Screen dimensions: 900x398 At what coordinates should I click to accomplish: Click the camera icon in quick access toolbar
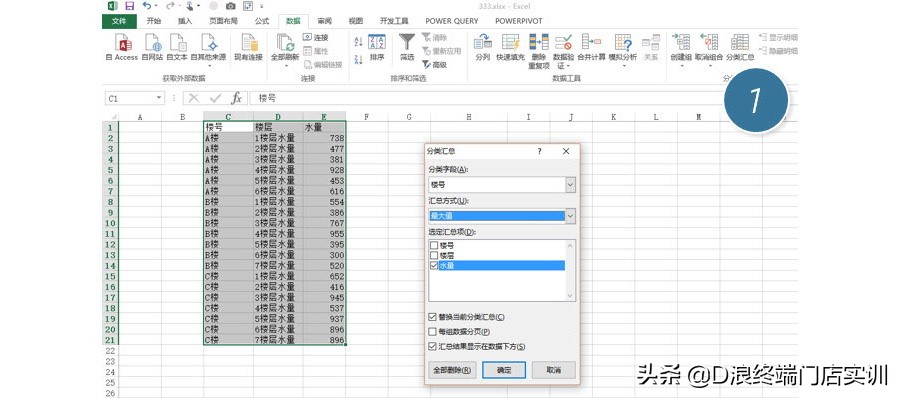pyautogui.click(x=230, y=6)
